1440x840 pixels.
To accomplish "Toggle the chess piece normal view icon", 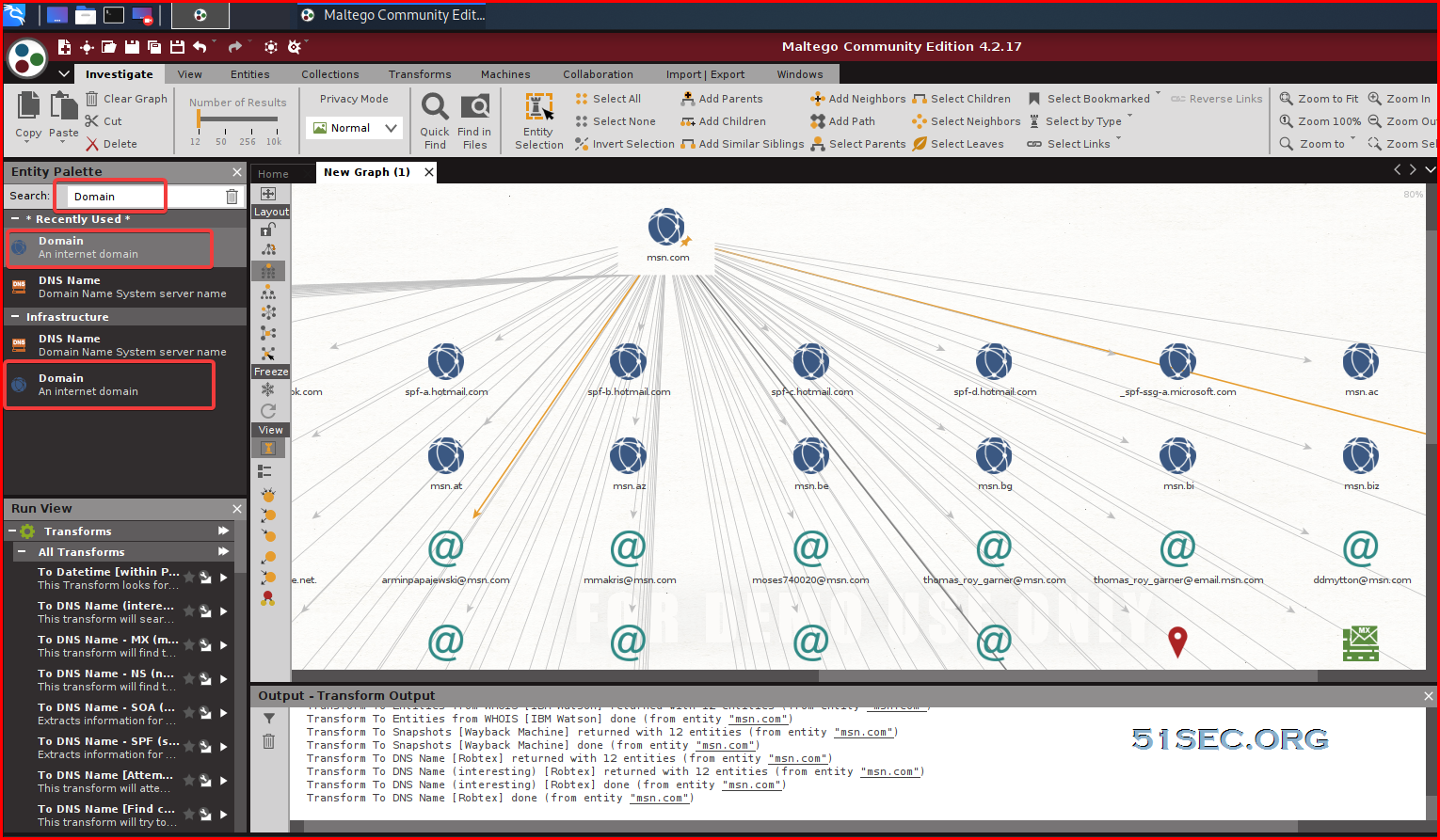I will pyautogui.click(x=268, y=449).
